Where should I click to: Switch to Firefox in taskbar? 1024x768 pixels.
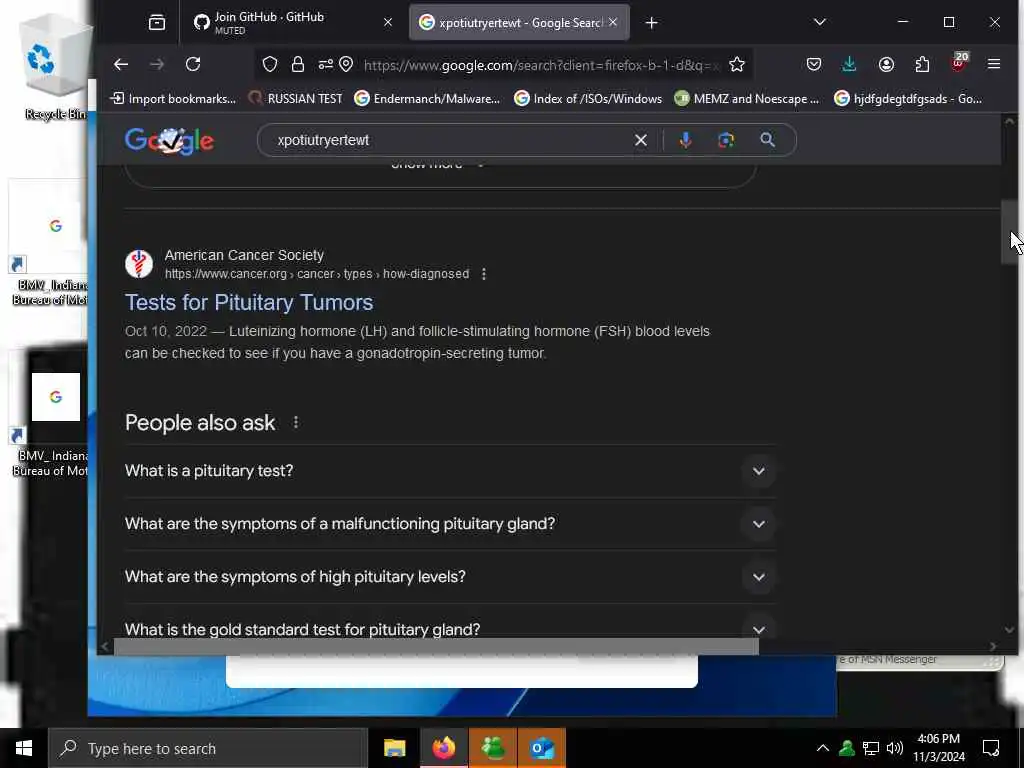(x=443, y=748)
